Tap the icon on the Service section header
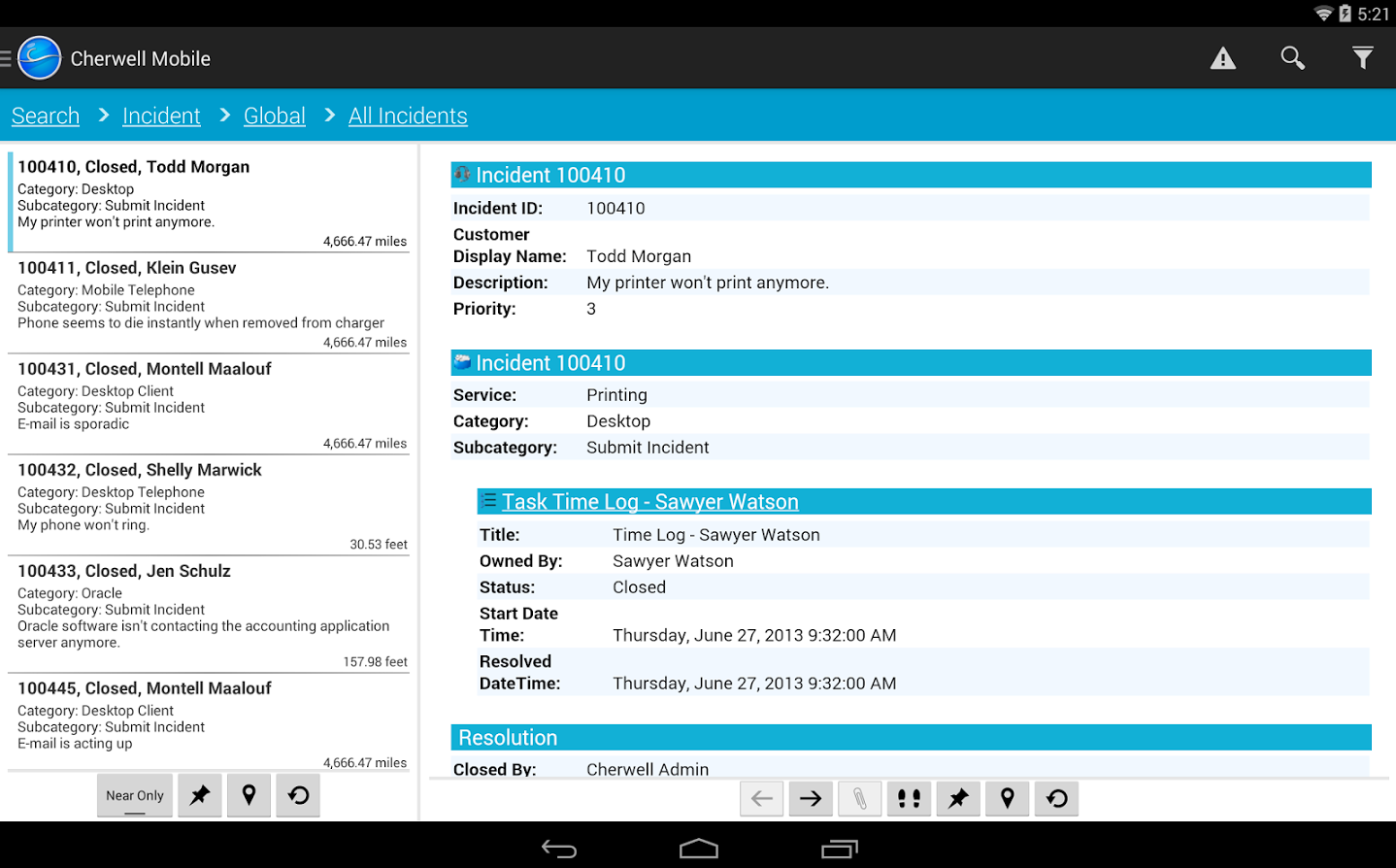Image resolution: width=1396 pixels, height=868 pixels. tap(462, 362)
